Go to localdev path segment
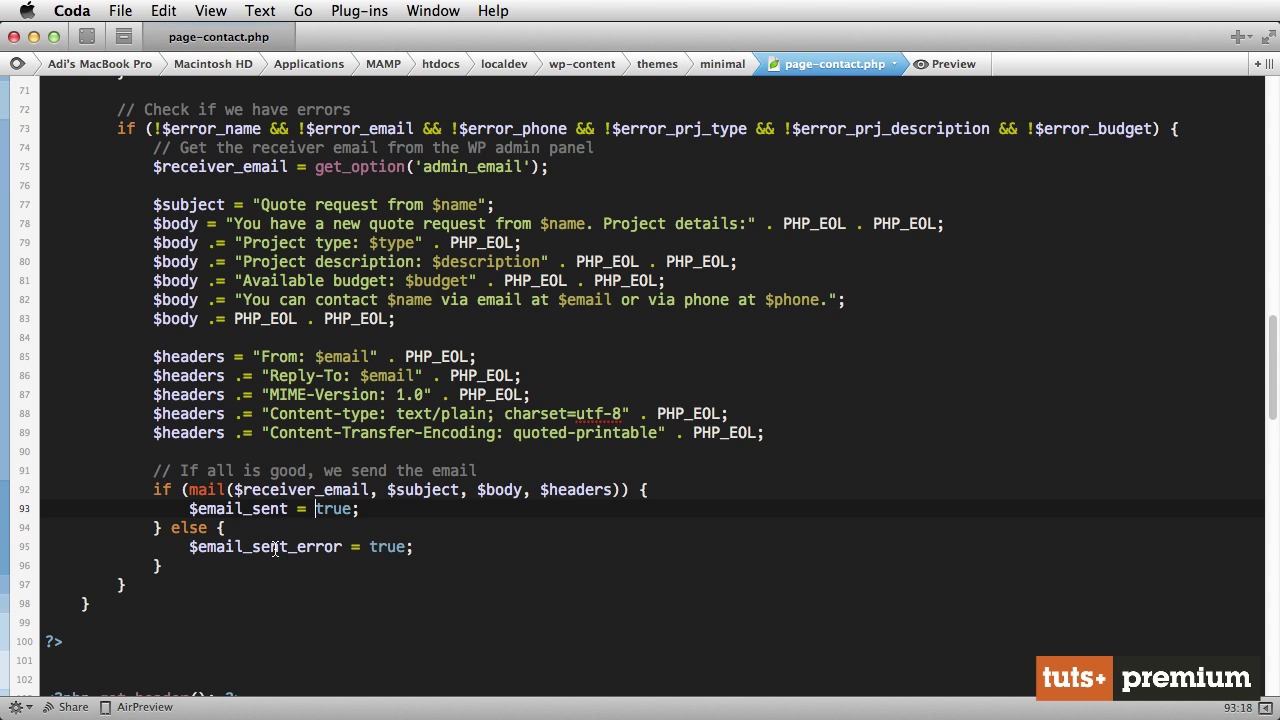Screen dimensions: 1280x720 click(504, 64)
